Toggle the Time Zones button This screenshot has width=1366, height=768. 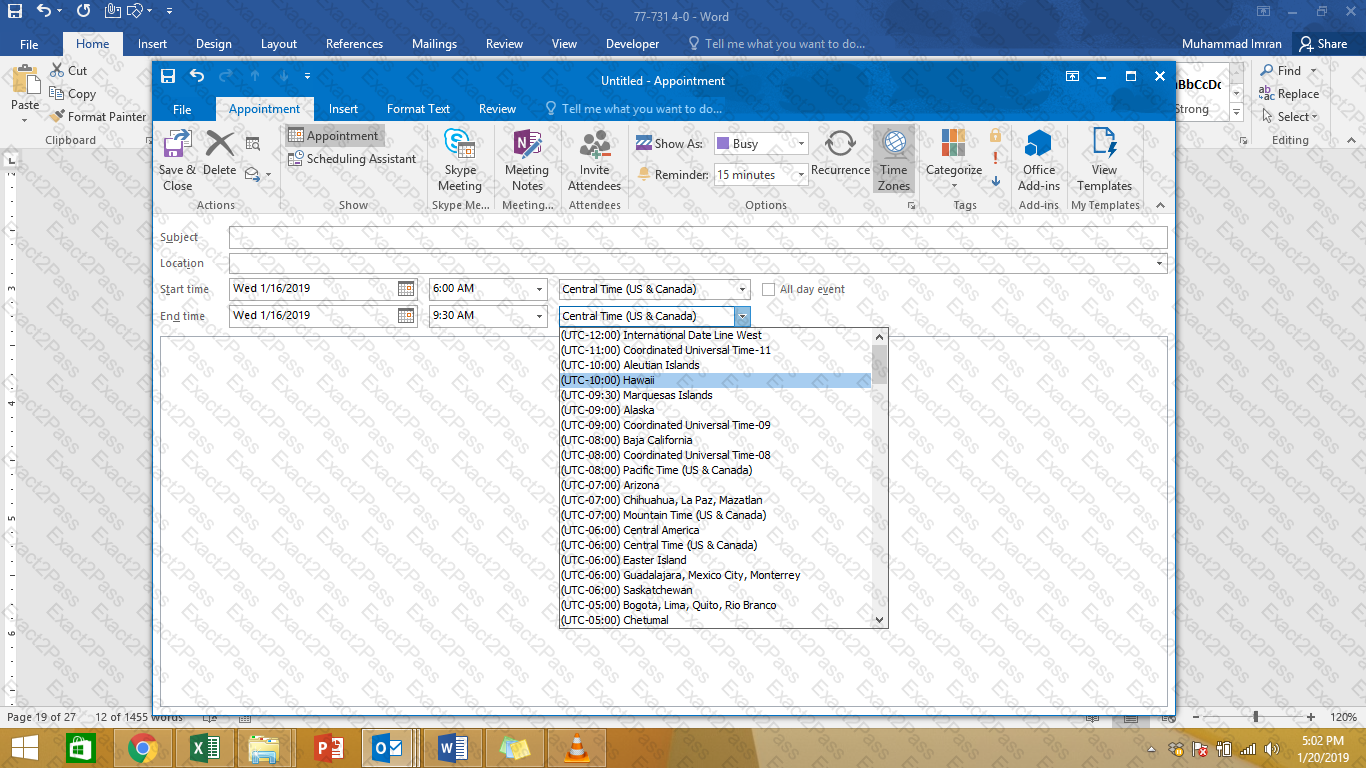(894, 160)
